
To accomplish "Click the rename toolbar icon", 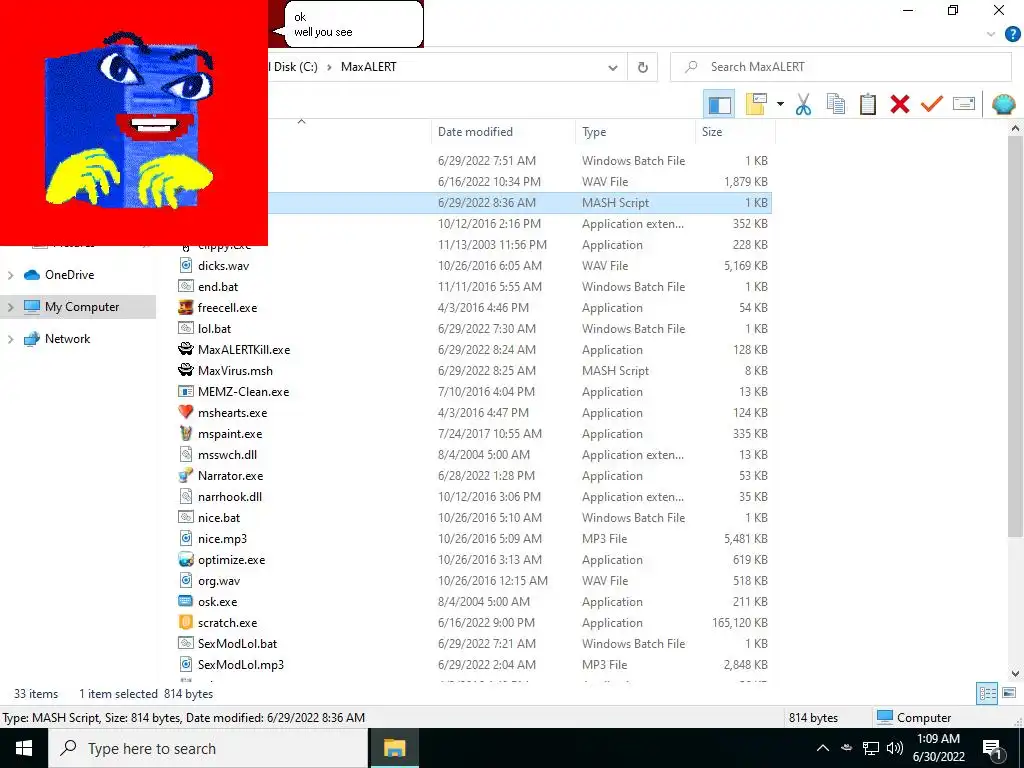I will (x=964, y=104).
